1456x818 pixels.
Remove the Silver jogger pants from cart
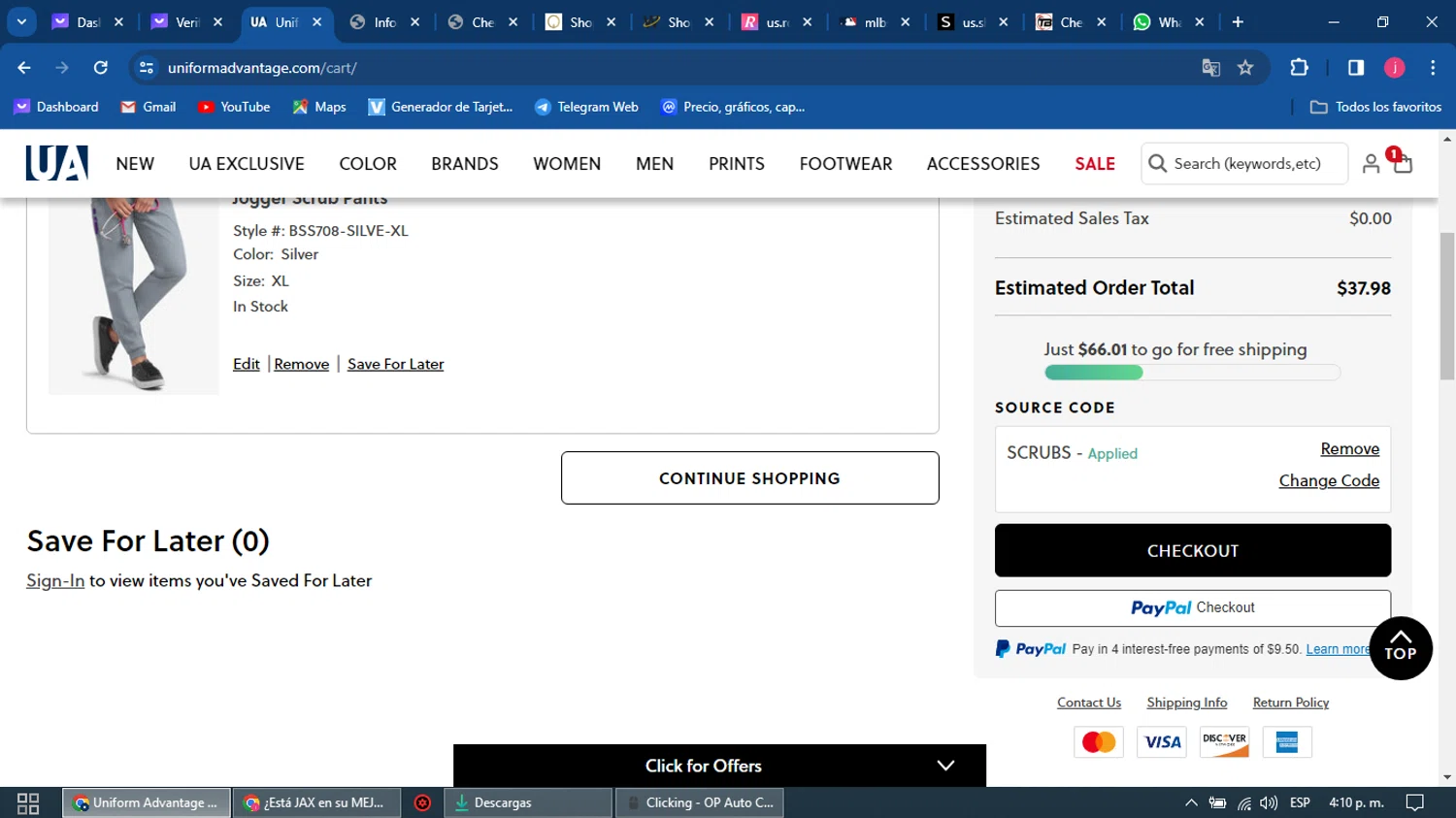[302, 364]
